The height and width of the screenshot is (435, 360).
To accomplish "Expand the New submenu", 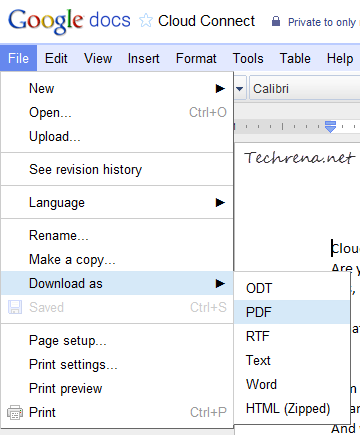I will (x=117, y=89).
